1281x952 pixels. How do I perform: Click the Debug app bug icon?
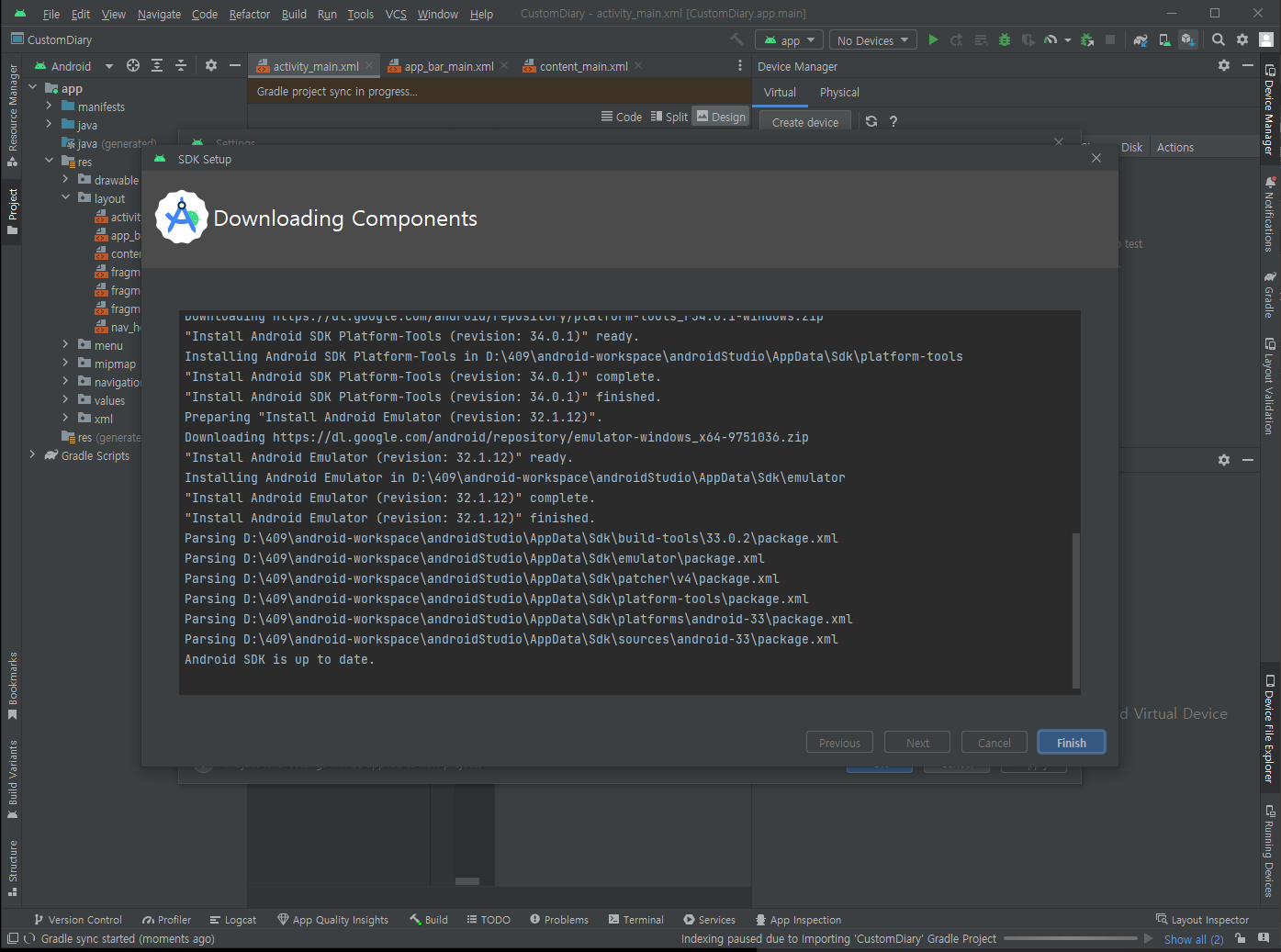(1005, 39)
